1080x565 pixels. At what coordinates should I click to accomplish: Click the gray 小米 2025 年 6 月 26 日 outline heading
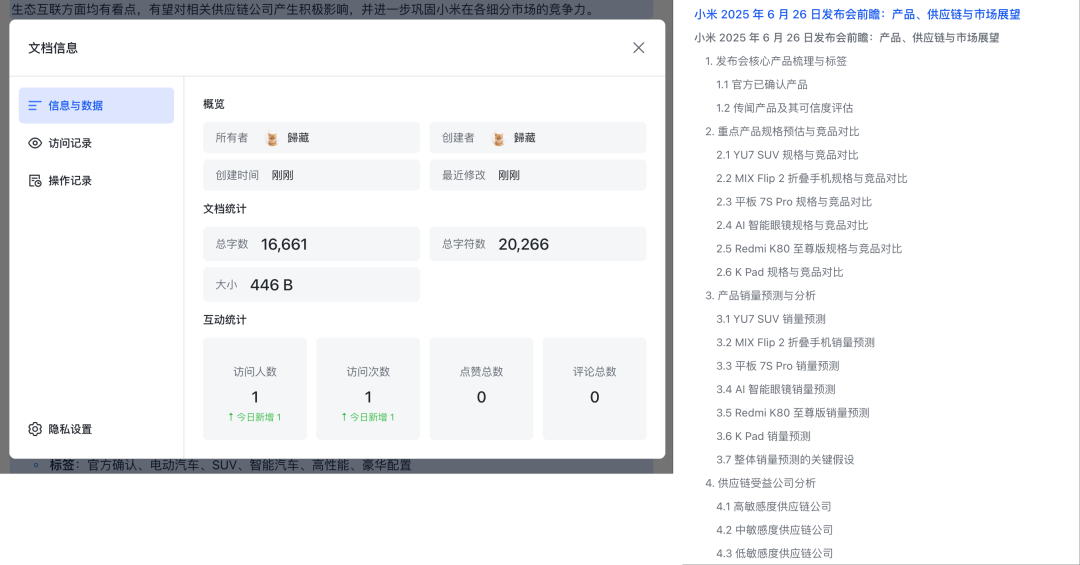(847, 38)
